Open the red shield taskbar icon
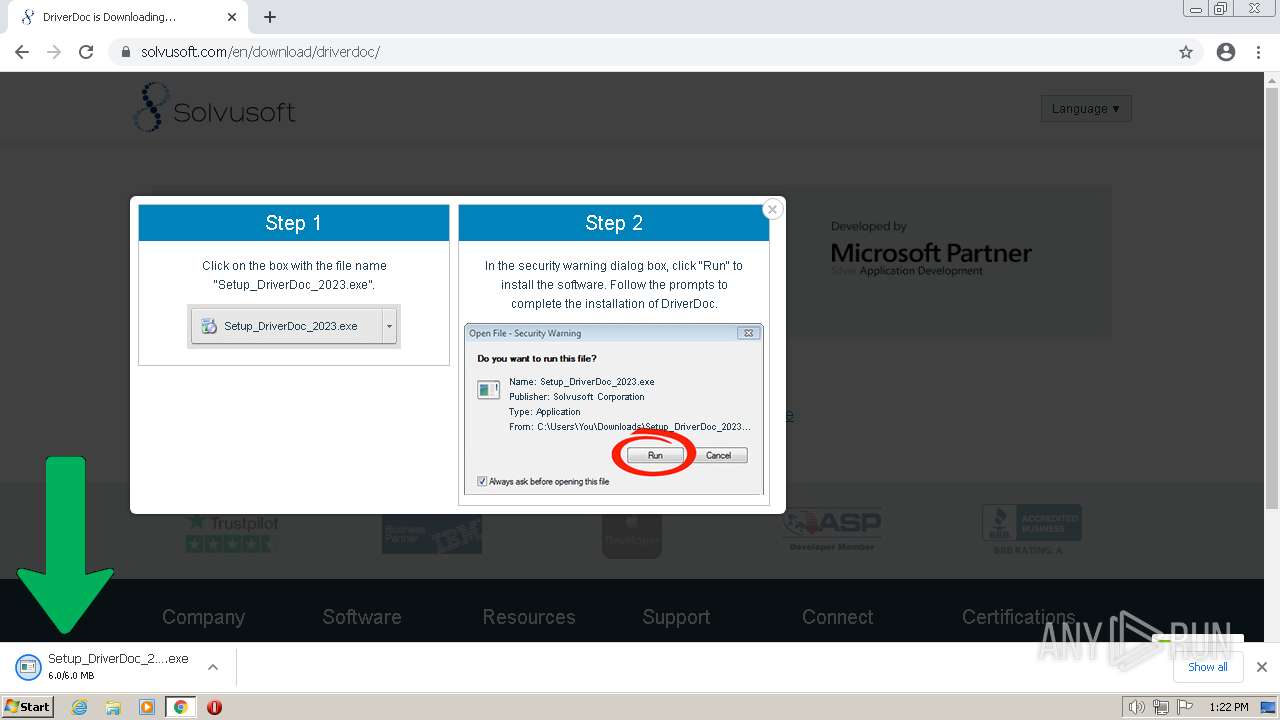Image resolution: width=1280 pixels, height=720 pixels. 214,707
